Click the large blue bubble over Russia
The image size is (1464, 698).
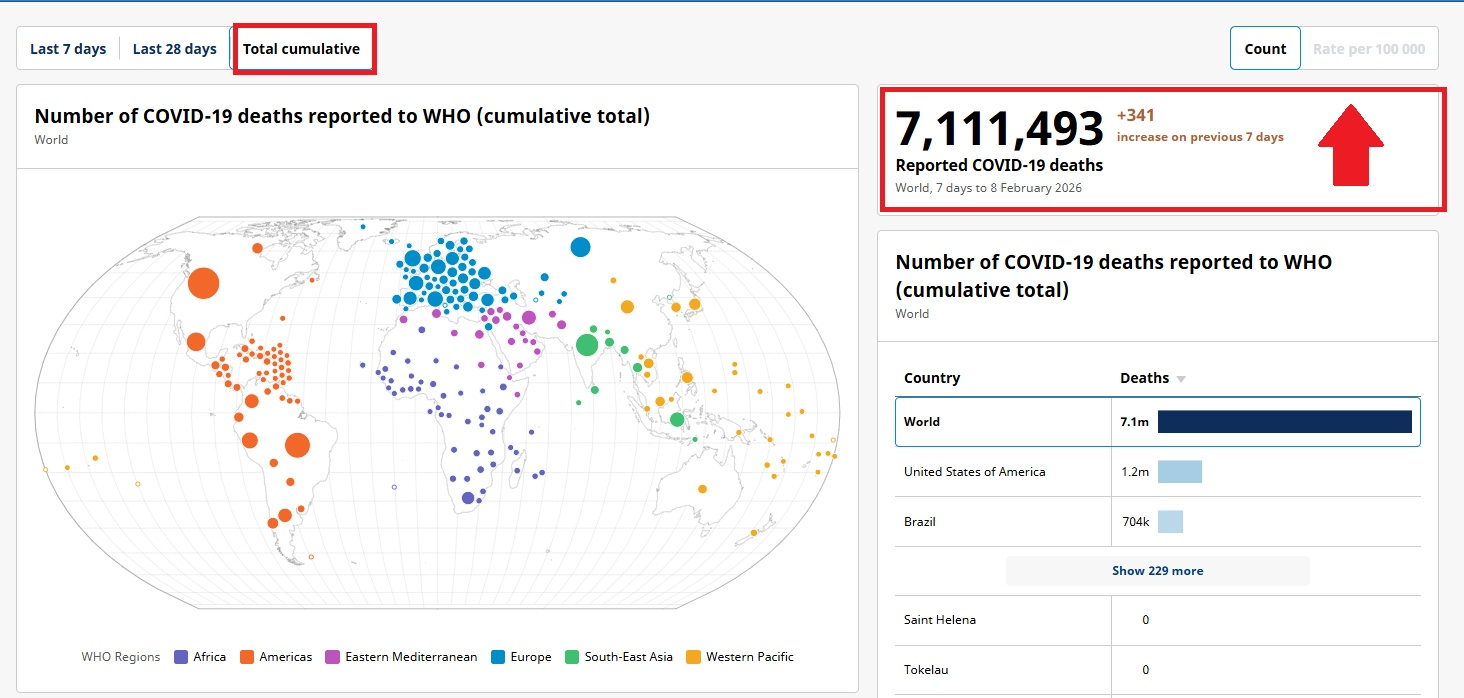580,247
